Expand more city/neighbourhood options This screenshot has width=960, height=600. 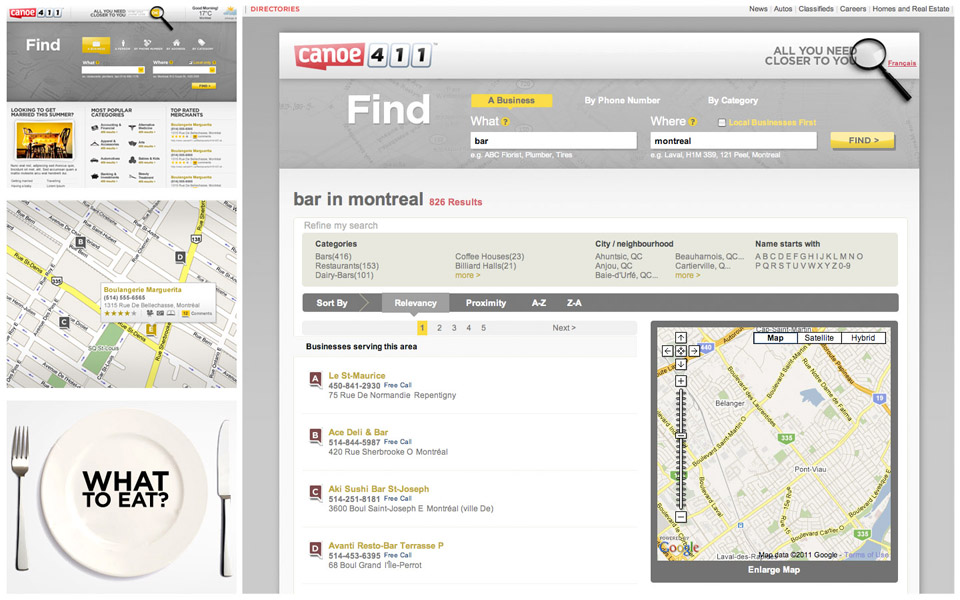(x=687, y=275)
